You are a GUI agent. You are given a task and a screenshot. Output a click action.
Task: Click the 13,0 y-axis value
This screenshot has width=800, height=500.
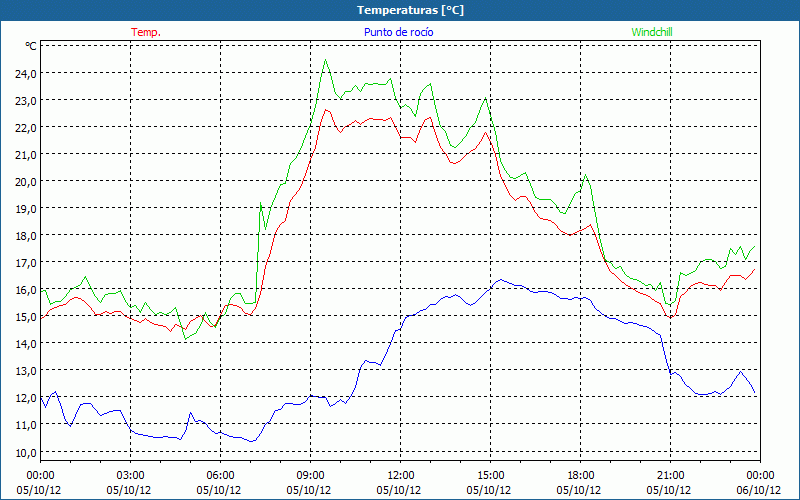coord(26,371)
